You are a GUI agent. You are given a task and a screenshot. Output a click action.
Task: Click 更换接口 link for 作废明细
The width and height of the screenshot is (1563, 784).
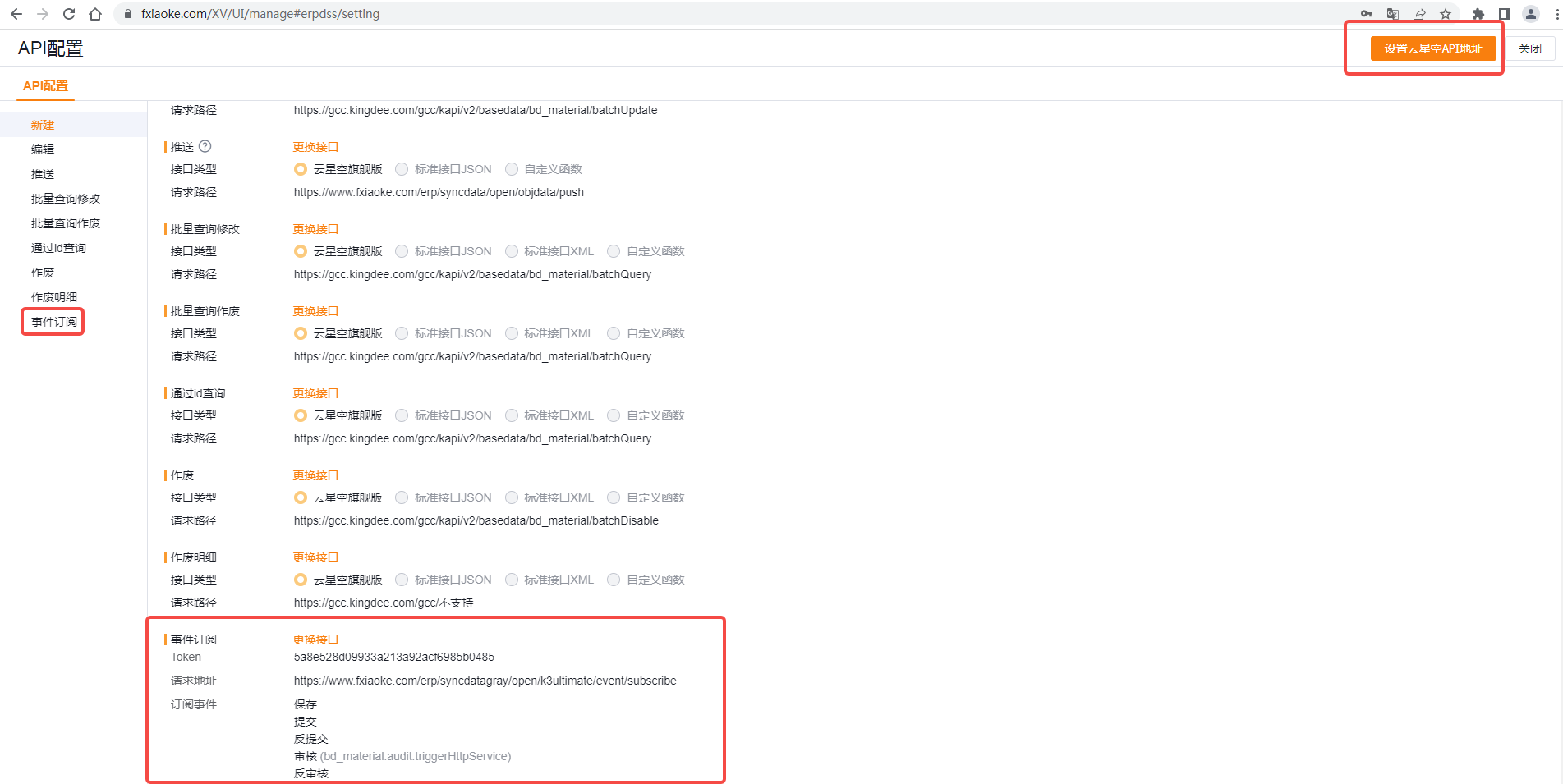click(x=316, y=557)
